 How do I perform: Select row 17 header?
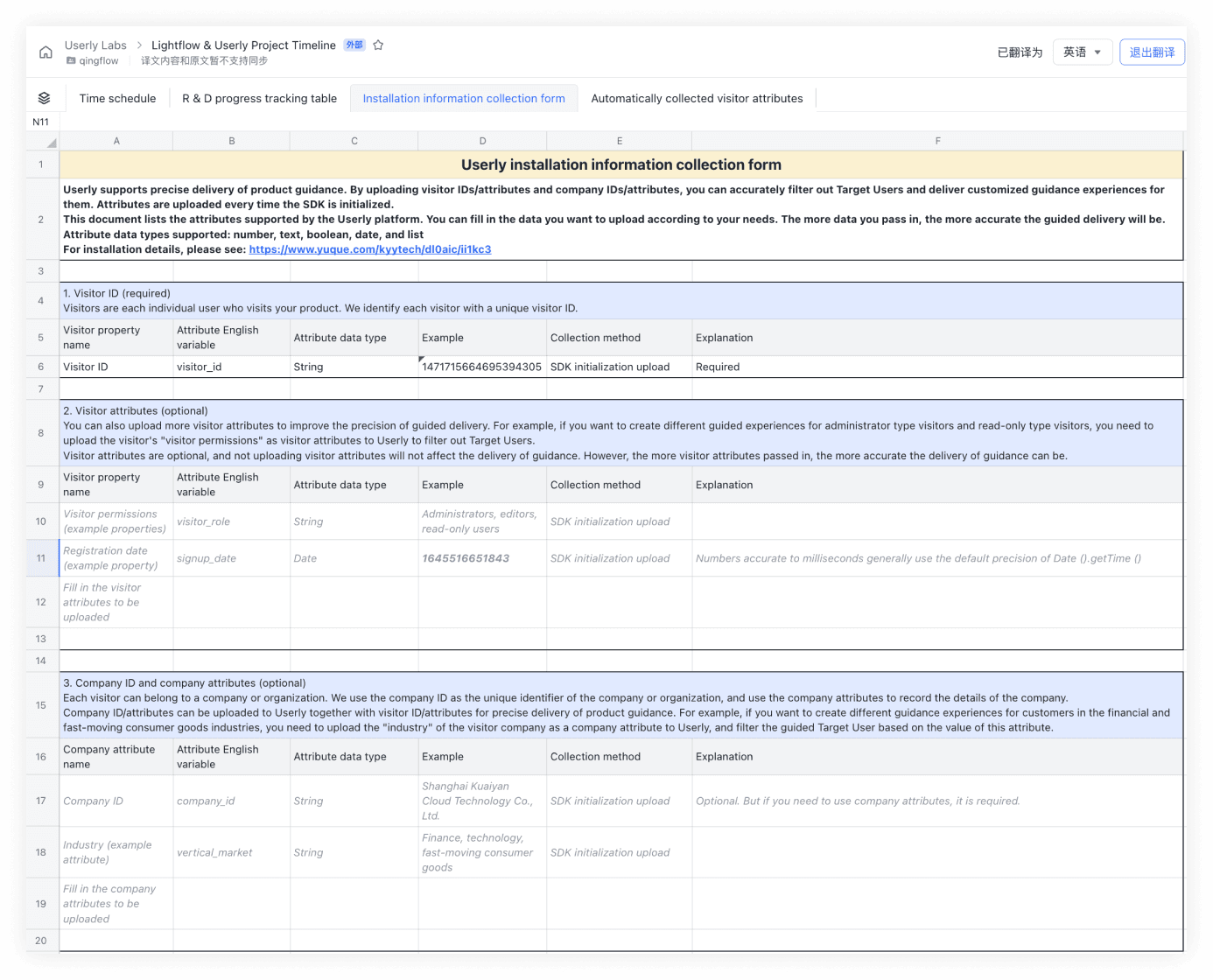[41, 801]
